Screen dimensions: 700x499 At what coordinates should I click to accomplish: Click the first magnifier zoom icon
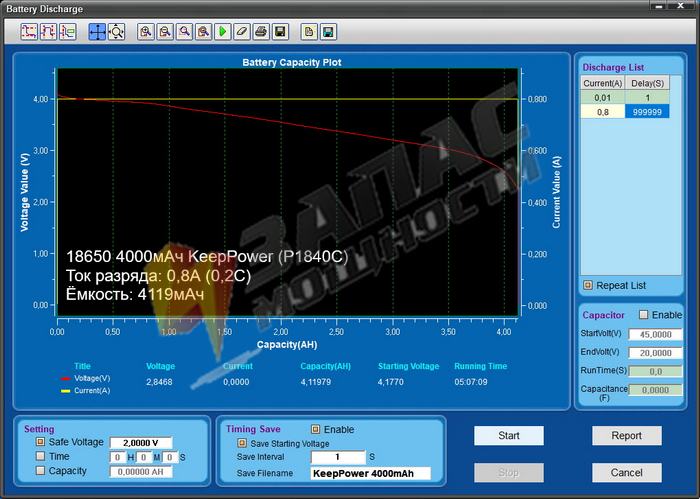click(146, 31)
